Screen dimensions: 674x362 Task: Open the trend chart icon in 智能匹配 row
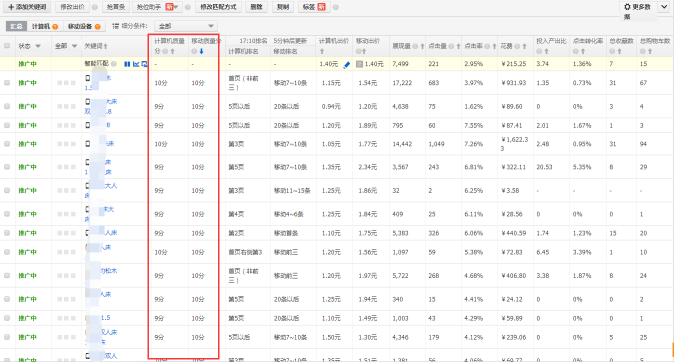point(136,64)
